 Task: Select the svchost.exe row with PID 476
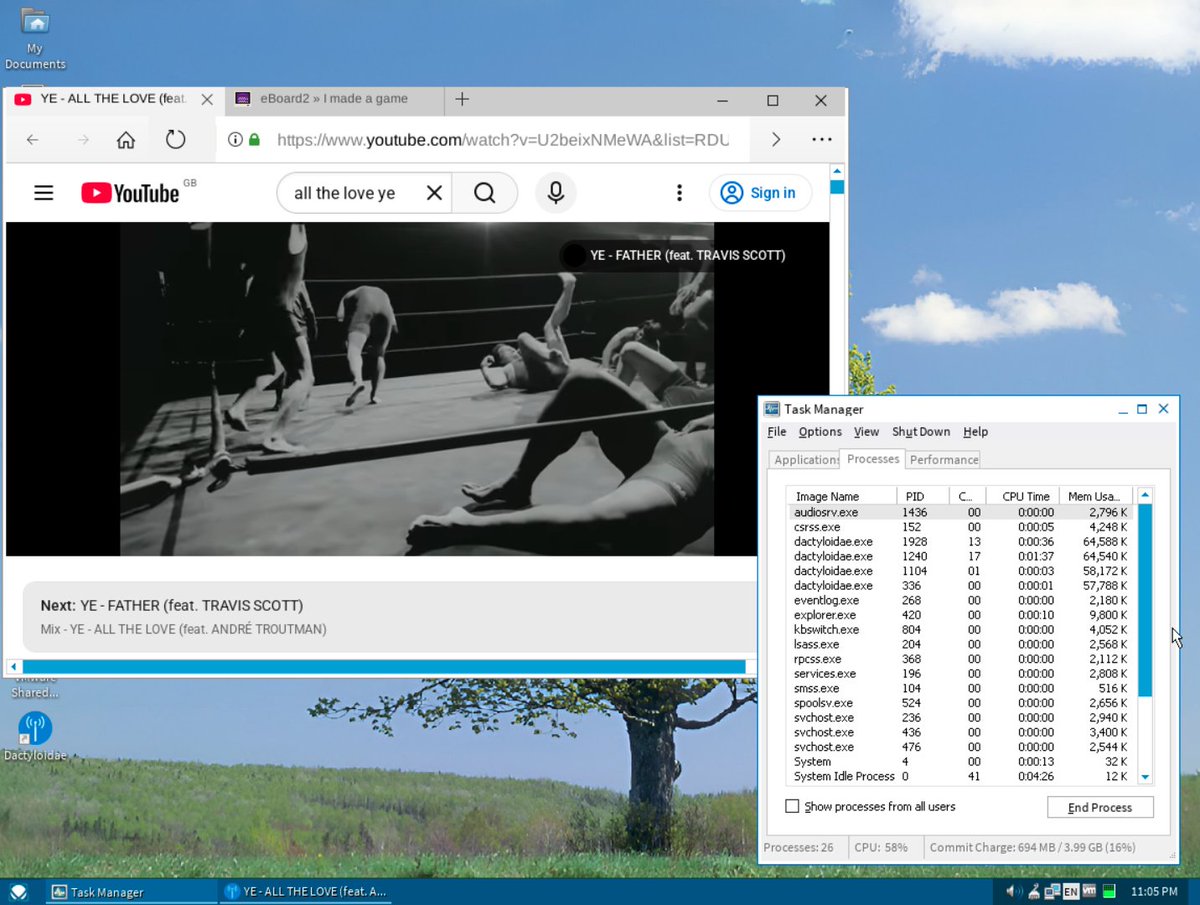pyautogui.click(x=961, y=747)
